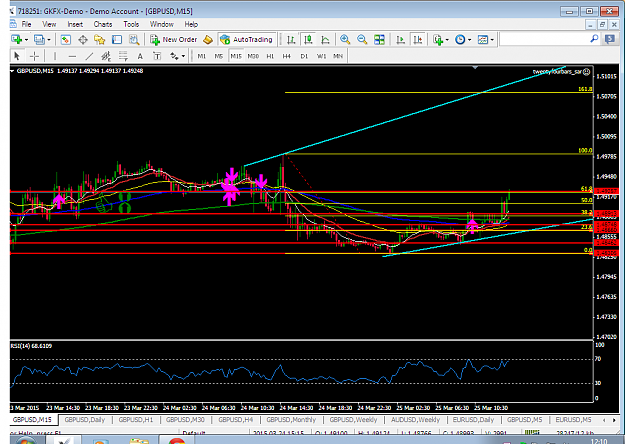Open the Periods clock icon
The image size is (625, 444).
click(460, 39)
